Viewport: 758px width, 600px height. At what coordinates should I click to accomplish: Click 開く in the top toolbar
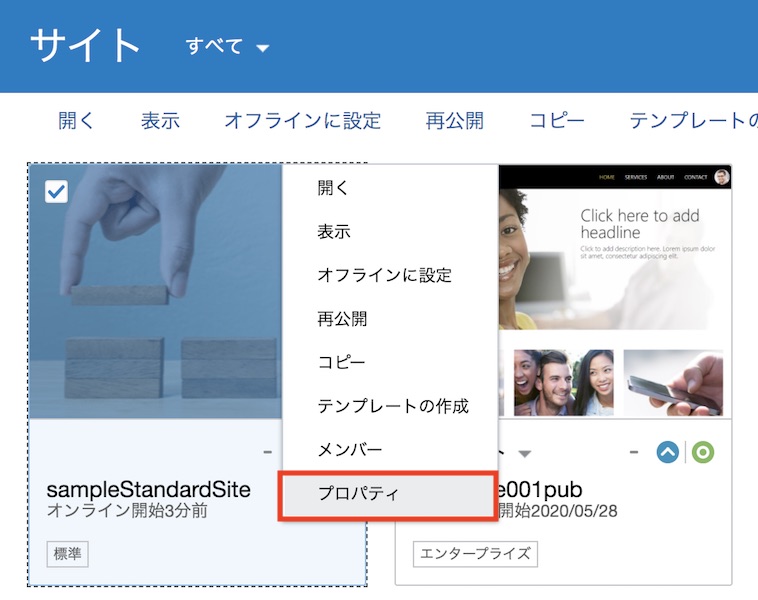(76, 121)
